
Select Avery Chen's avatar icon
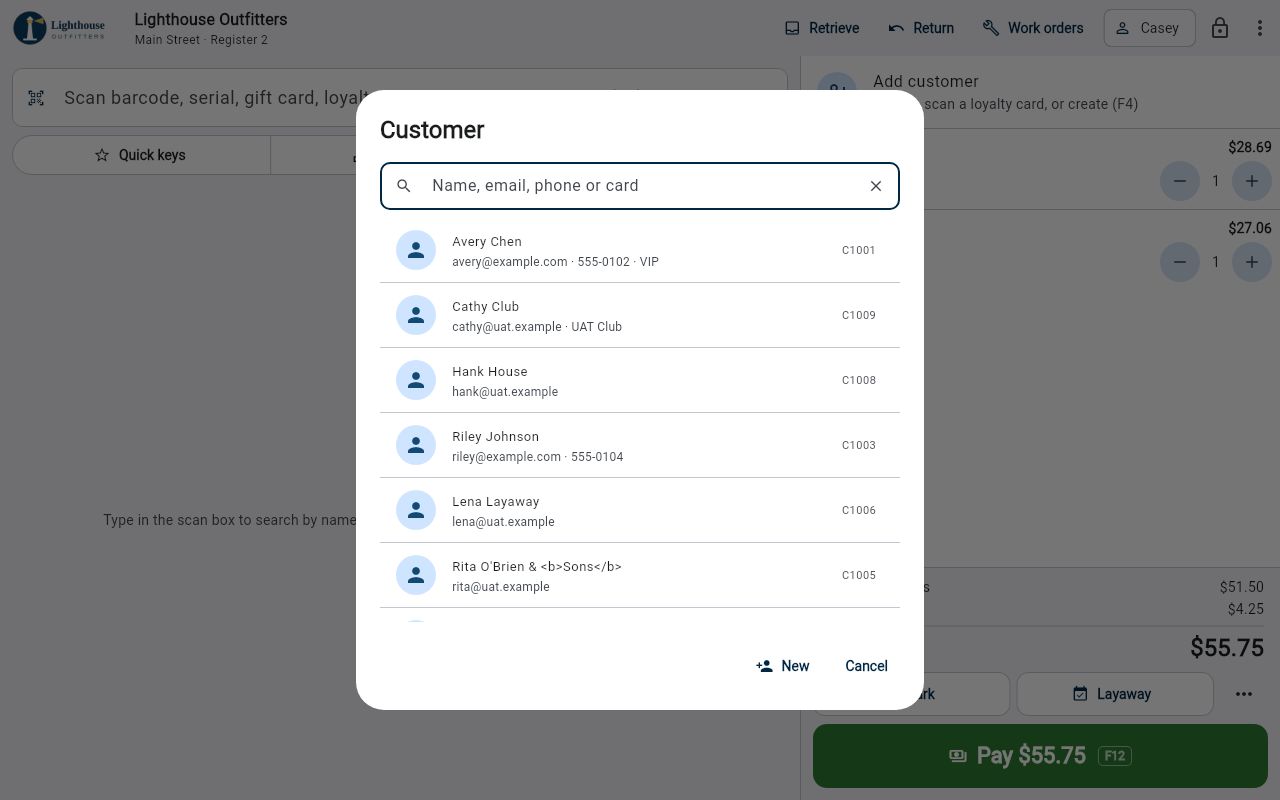pyautogui.click(x=416, y=250)
